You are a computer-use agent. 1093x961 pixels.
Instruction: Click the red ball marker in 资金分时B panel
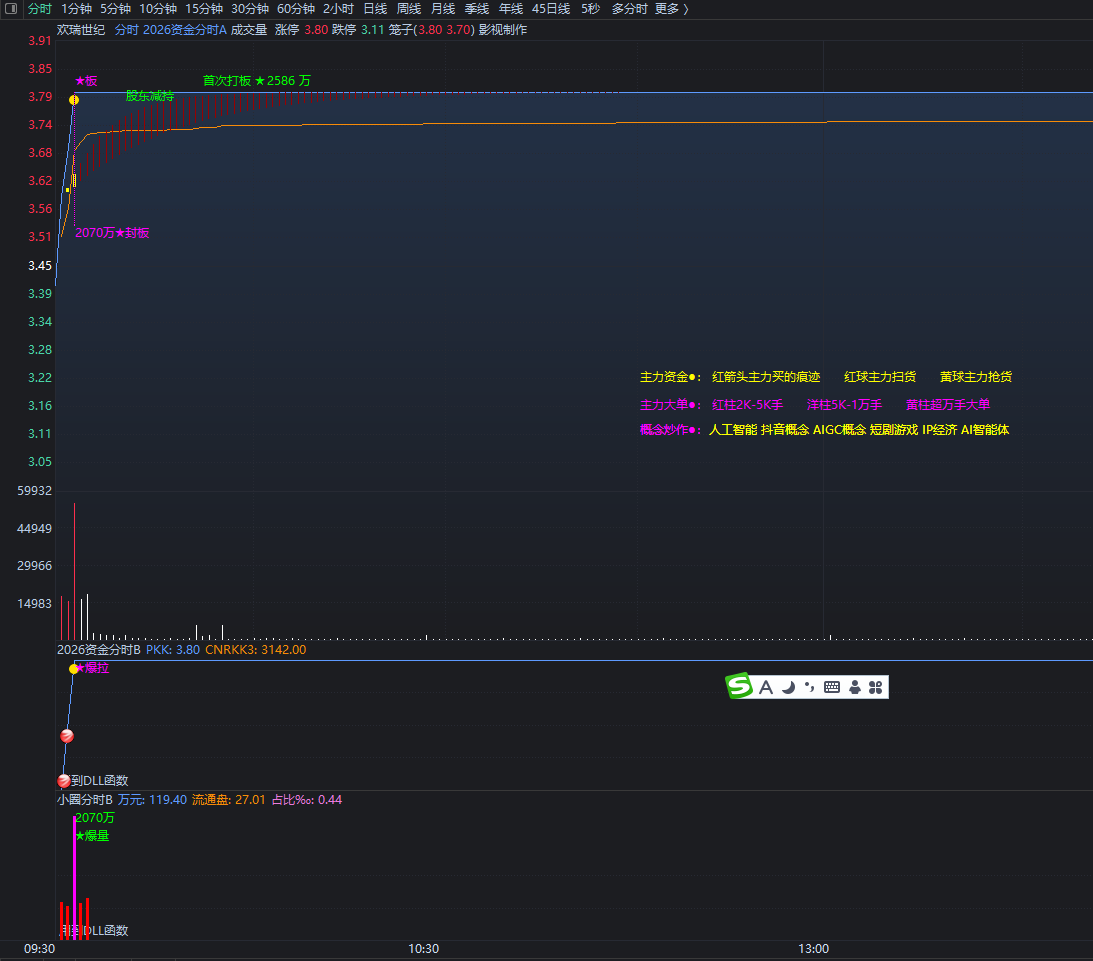pyautogui.click(x=67, y=736)
